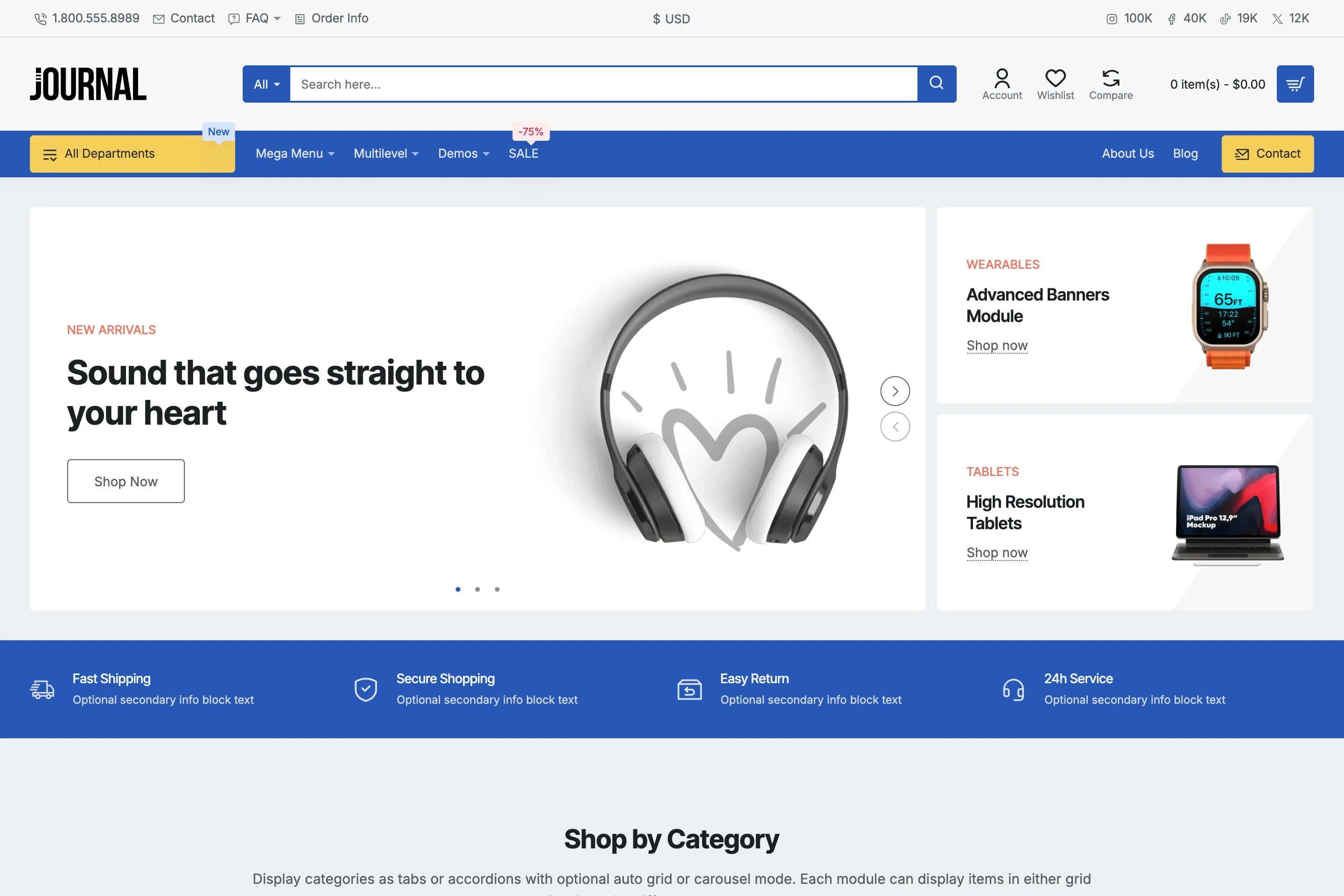Click Shop now under Wearables banner
1344x896 pixels.
[997, 345]
